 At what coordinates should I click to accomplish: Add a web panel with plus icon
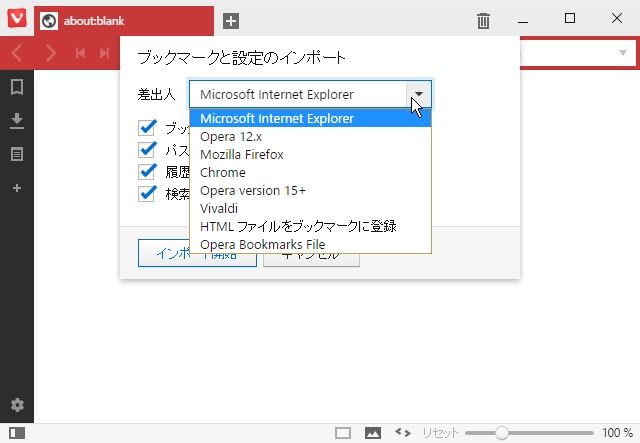(17, 188)
